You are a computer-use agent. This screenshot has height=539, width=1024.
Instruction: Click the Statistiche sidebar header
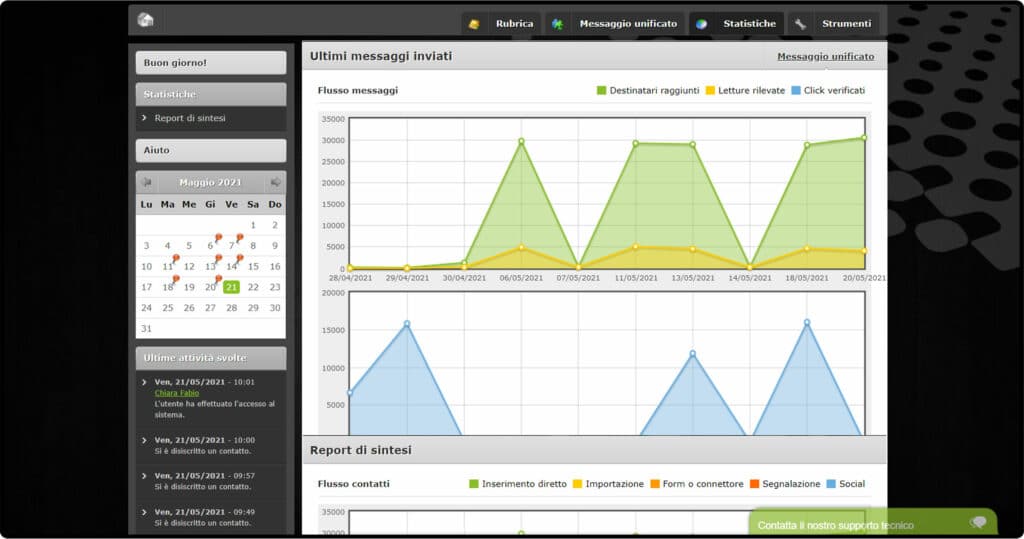211,94
